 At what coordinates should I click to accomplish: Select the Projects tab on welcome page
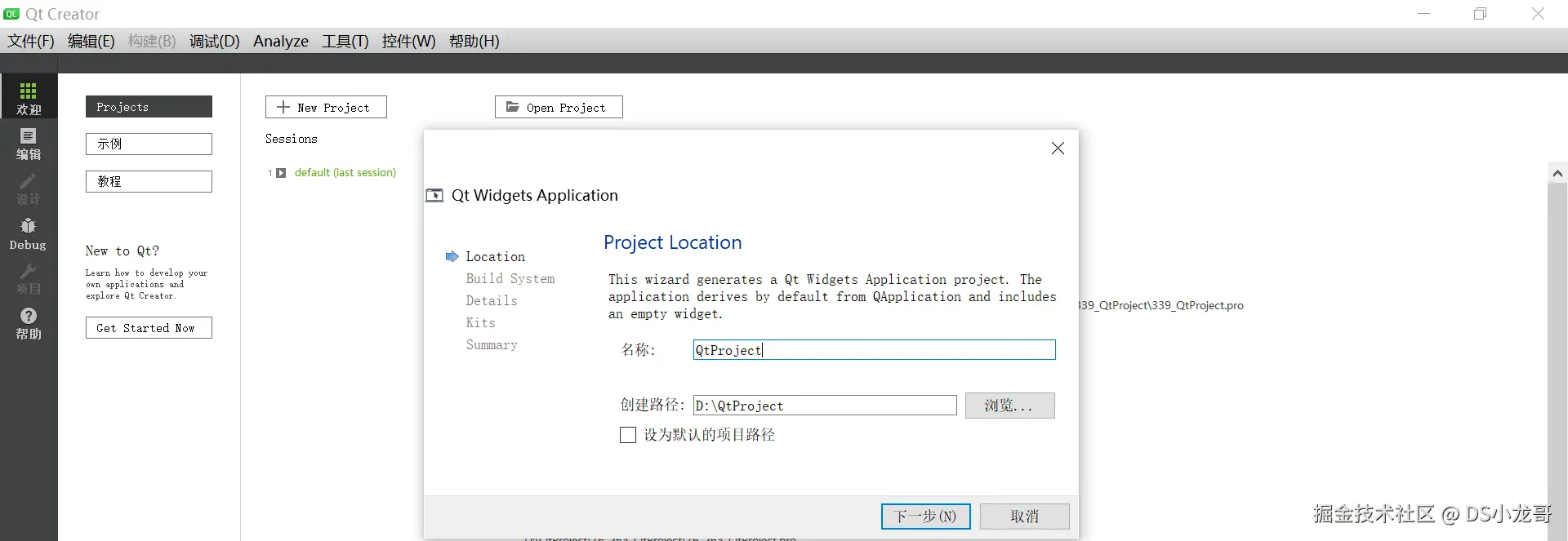coord(149,106)
